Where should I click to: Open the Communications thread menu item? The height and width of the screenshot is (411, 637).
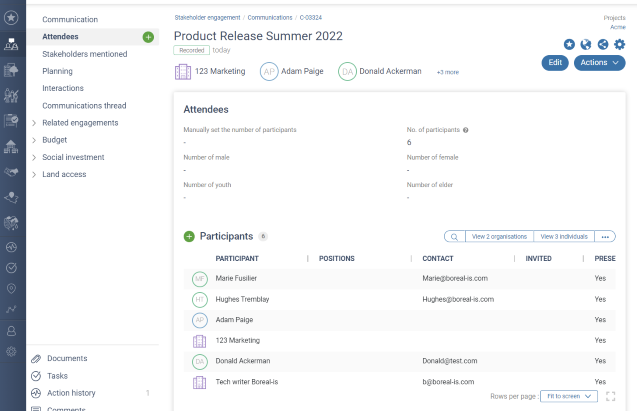pos(84,105)
